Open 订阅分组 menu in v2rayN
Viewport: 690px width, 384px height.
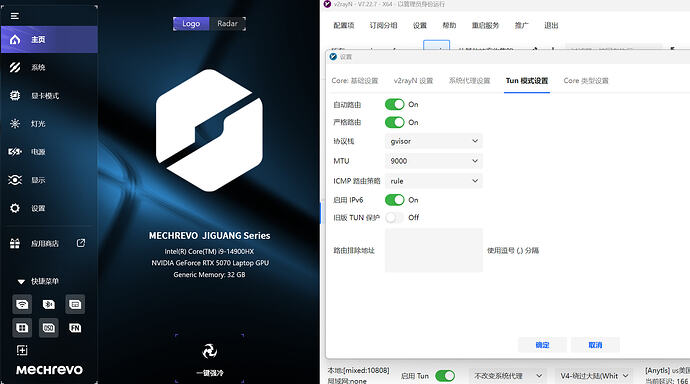pos(383,26)
